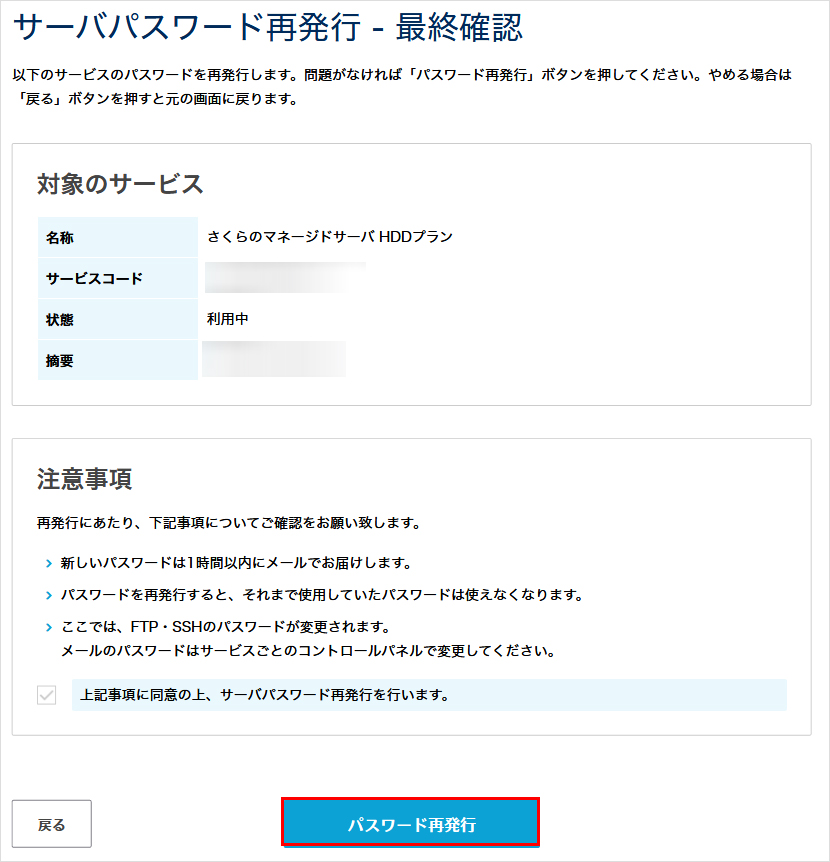Click arrow bullet beside 新しいパスワードは1時間以内 notice

[48, 564]
